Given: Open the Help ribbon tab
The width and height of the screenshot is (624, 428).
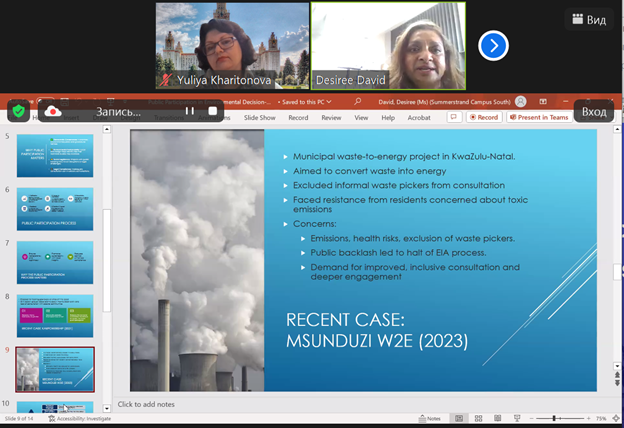Looking at the screenshot, I should (388, 118).
